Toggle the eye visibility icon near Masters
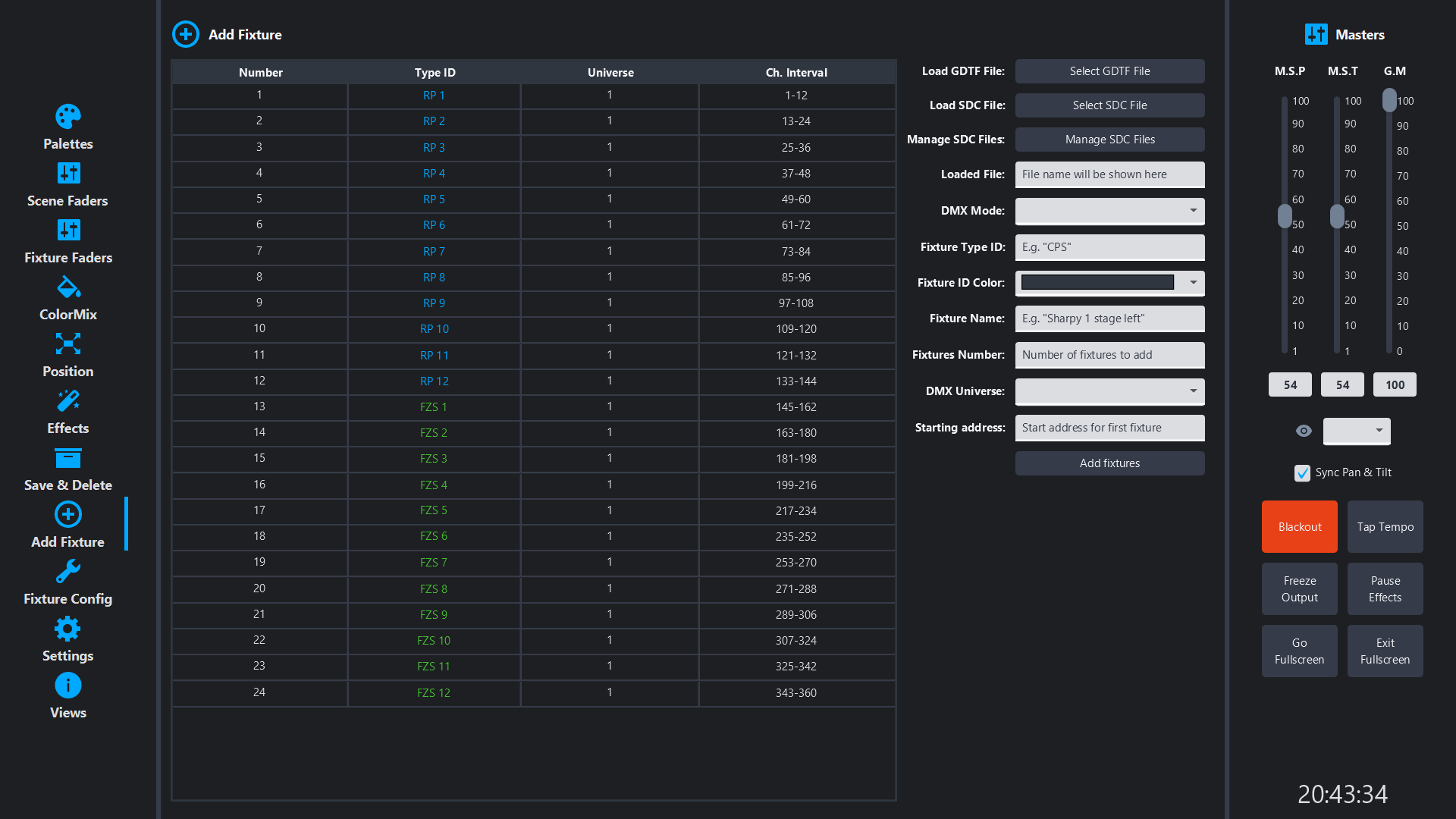1456x819 pixels. coord(1303,431)
